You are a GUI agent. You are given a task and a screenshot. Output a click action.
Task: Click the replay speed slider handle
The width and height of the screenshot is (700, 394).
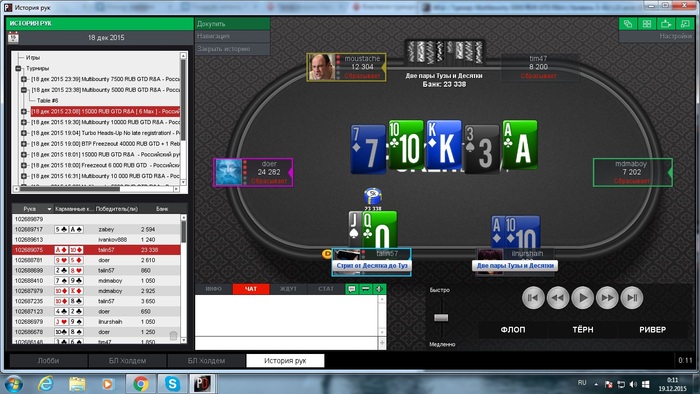(x=441, y=318)
